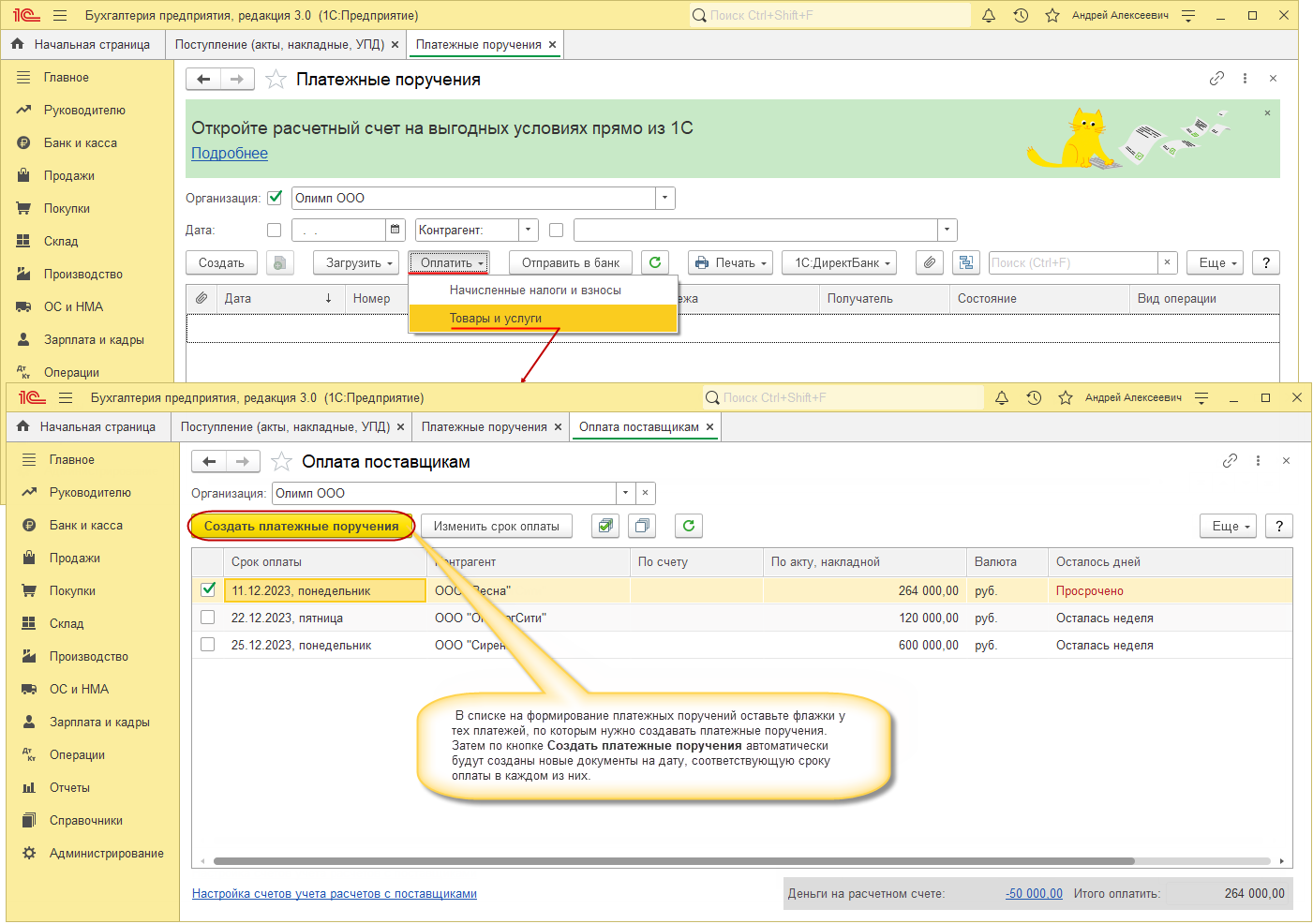1313x924 pixels.
Task: Open Справочники section in lower sidebar
Action: (86, 820)
